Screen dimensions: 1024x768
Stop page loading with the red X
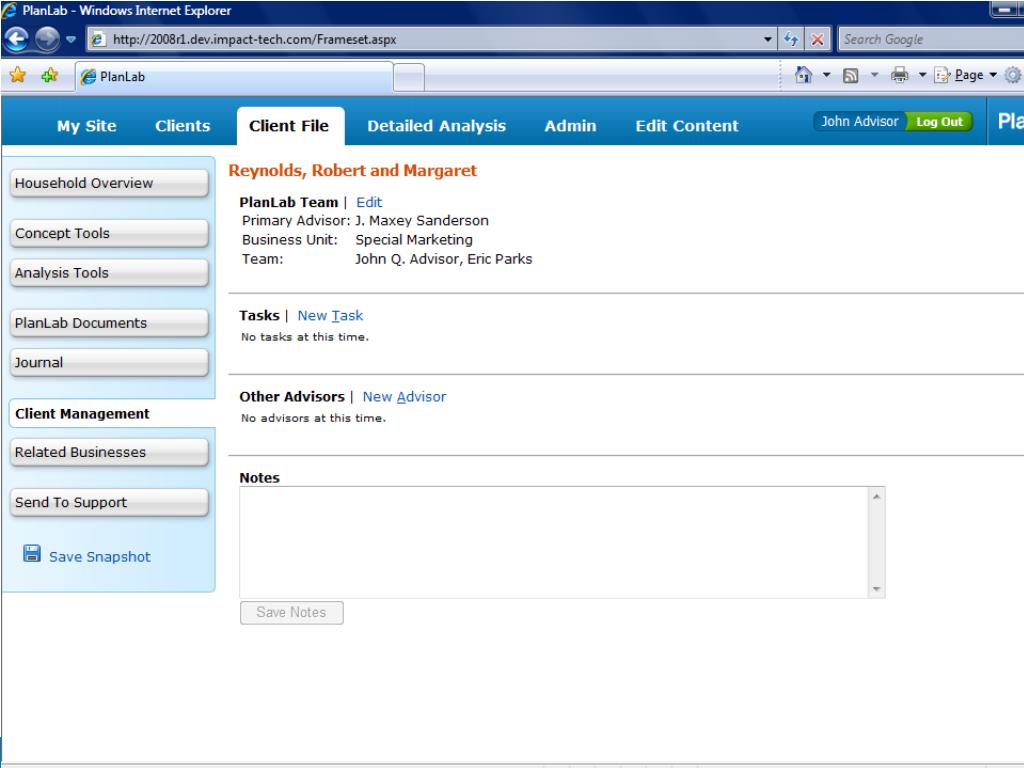coord(817,40)
